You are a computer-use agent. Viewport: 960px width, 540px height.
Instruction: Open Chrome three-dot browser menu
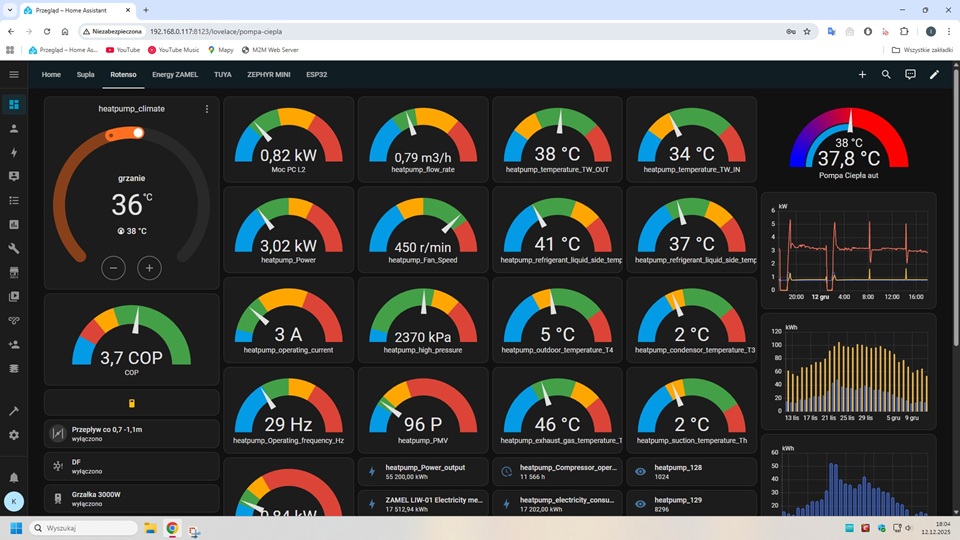tap(949, 31)
